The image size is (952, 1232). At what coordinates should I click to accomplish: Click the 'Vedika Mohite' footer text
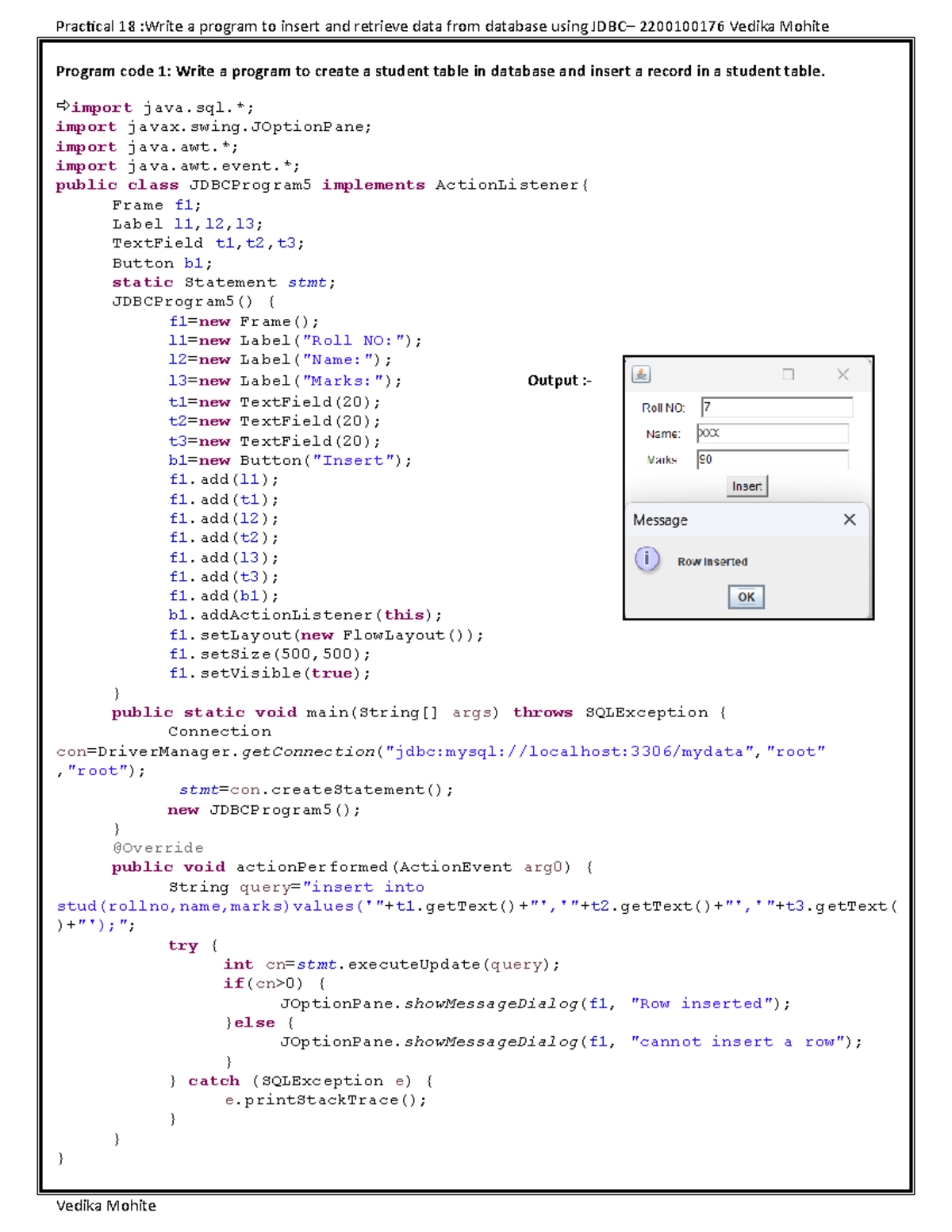(x=106, y=1206)
